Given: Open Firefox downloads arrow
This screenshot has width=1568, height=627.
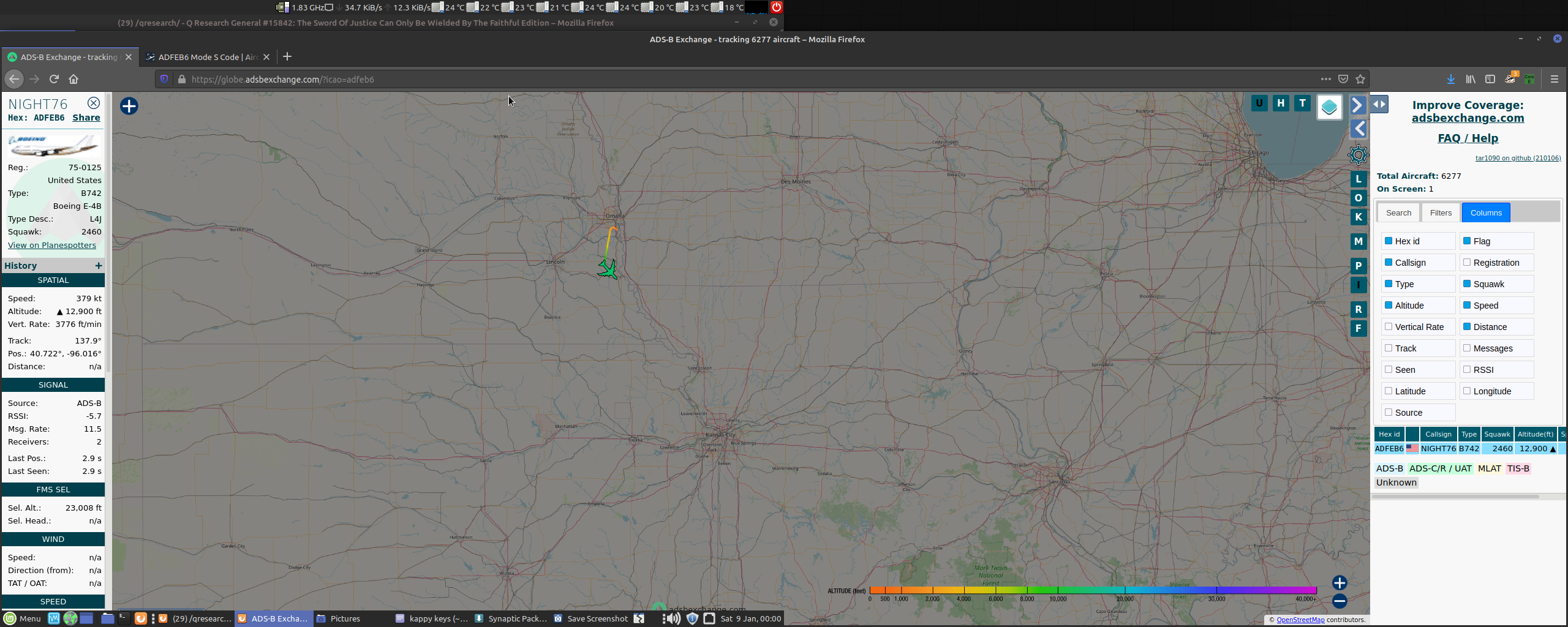Looking at the screenshot, I should 1450,79.
